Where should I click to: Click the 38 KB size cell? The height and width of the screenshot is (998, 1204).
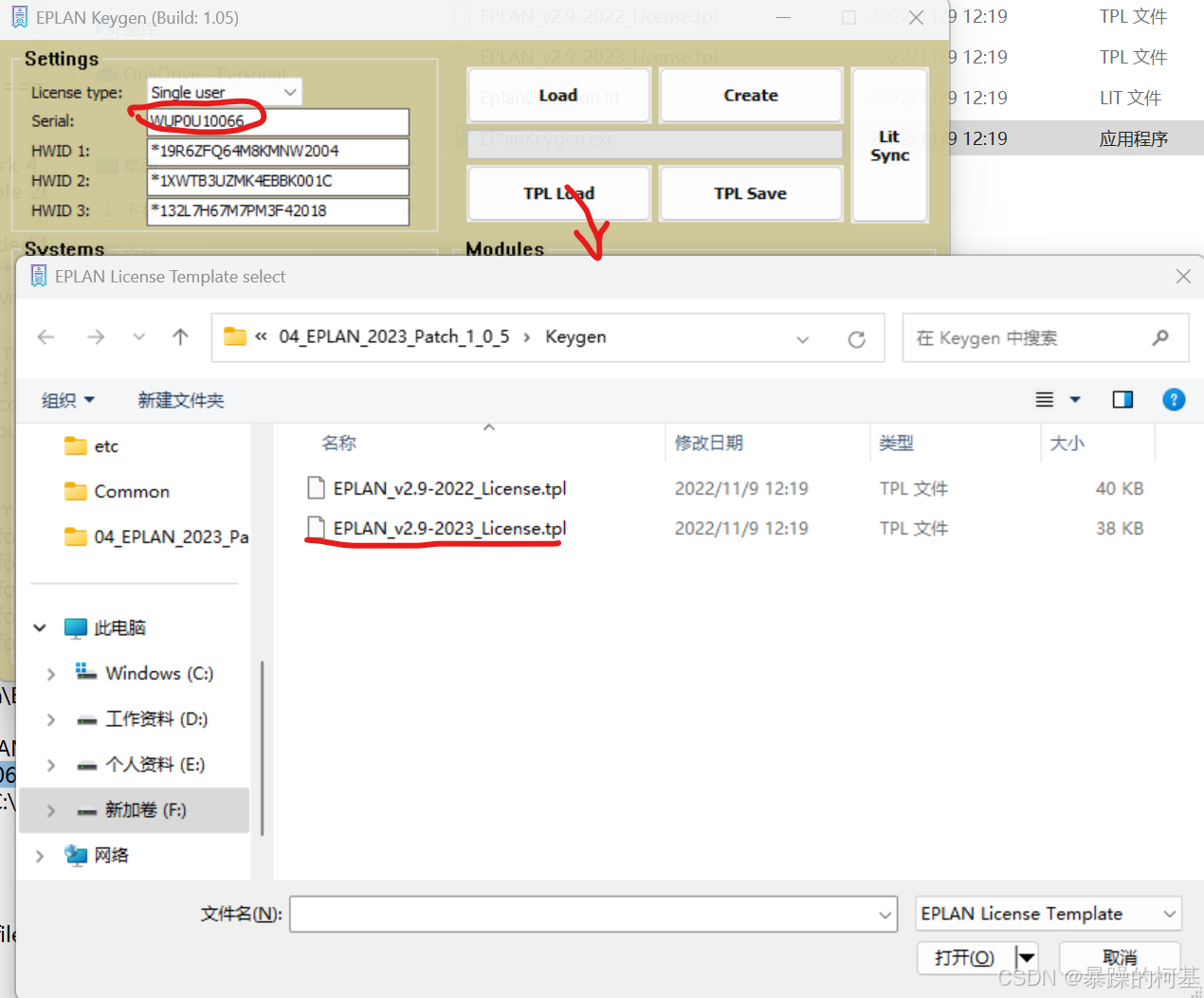pos(1120,529)
